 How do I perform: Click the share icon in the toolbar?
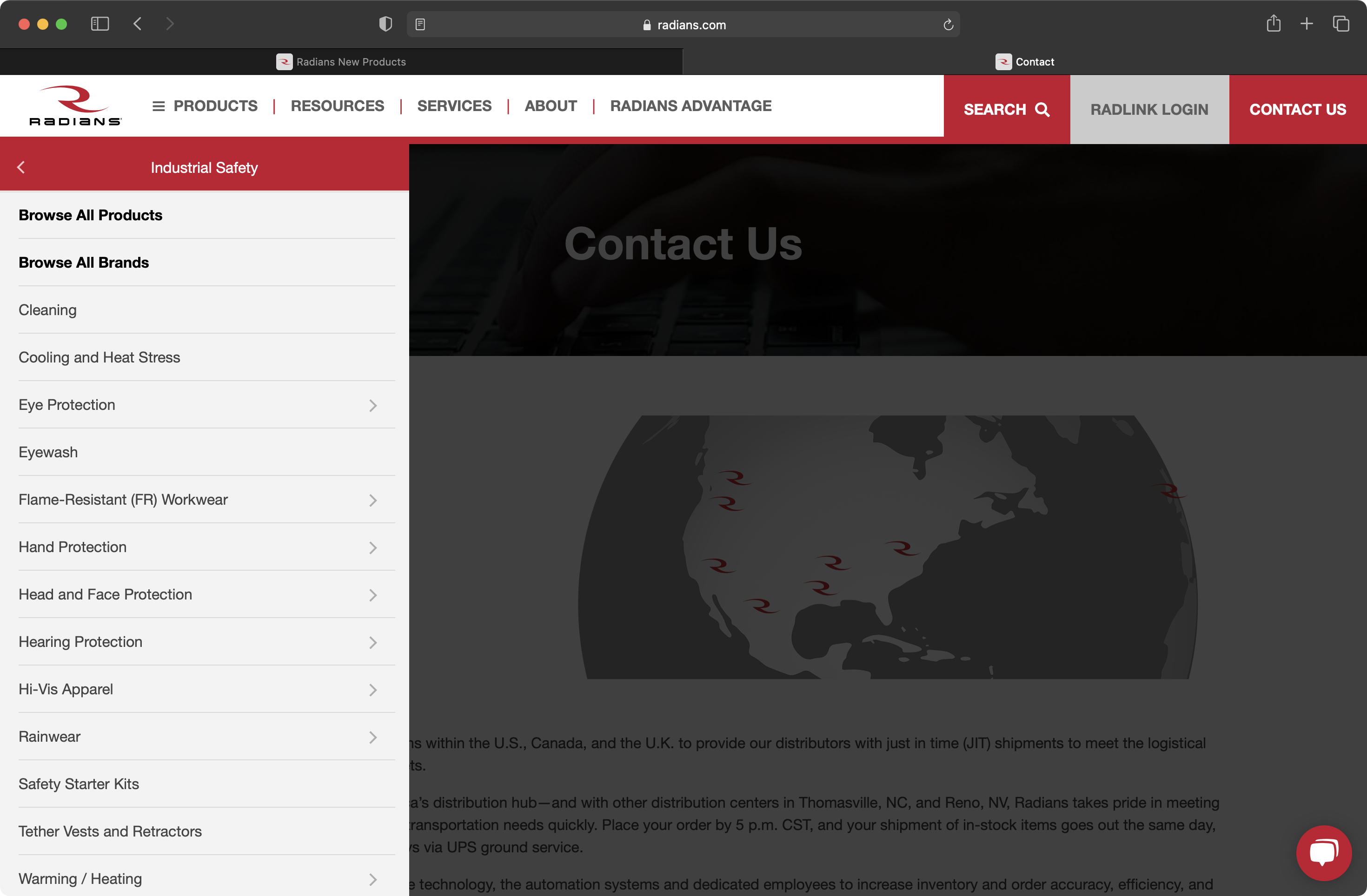(1274, 24)
